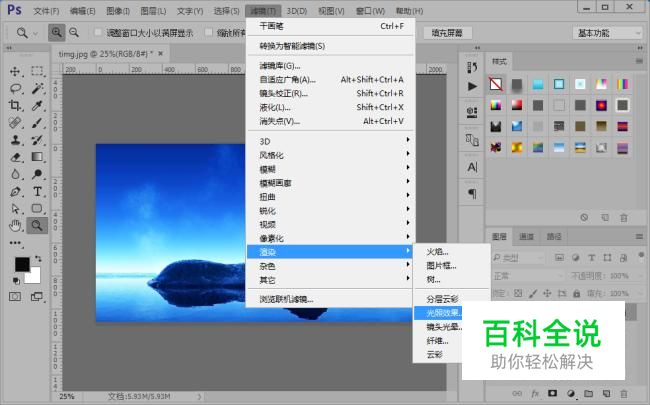650x405 pixels.
Task: Select the Pen tool
Action: 15,192
